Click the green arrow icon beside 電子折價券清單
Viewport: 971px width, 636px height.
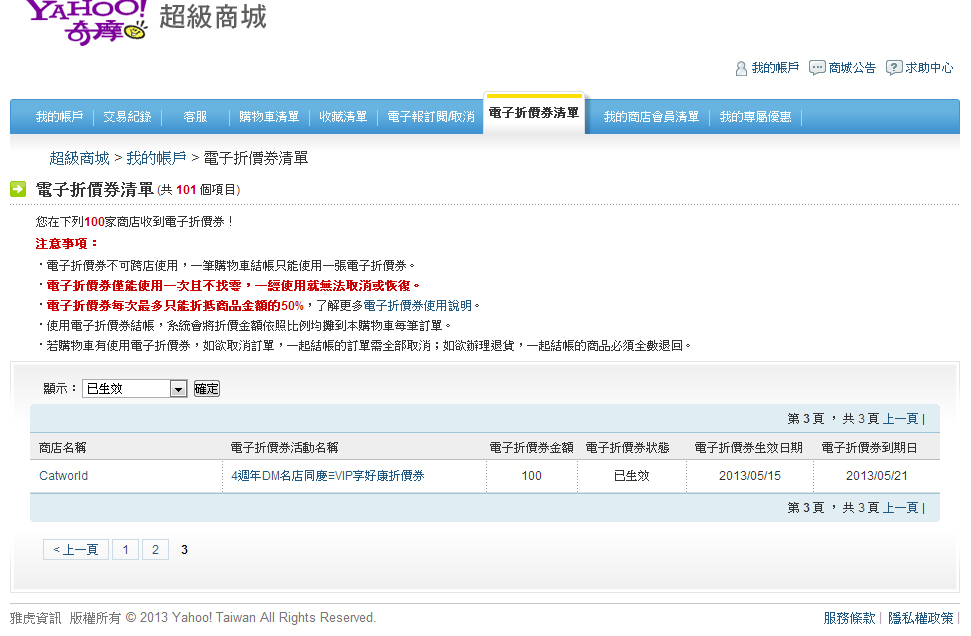click(18, 189)
